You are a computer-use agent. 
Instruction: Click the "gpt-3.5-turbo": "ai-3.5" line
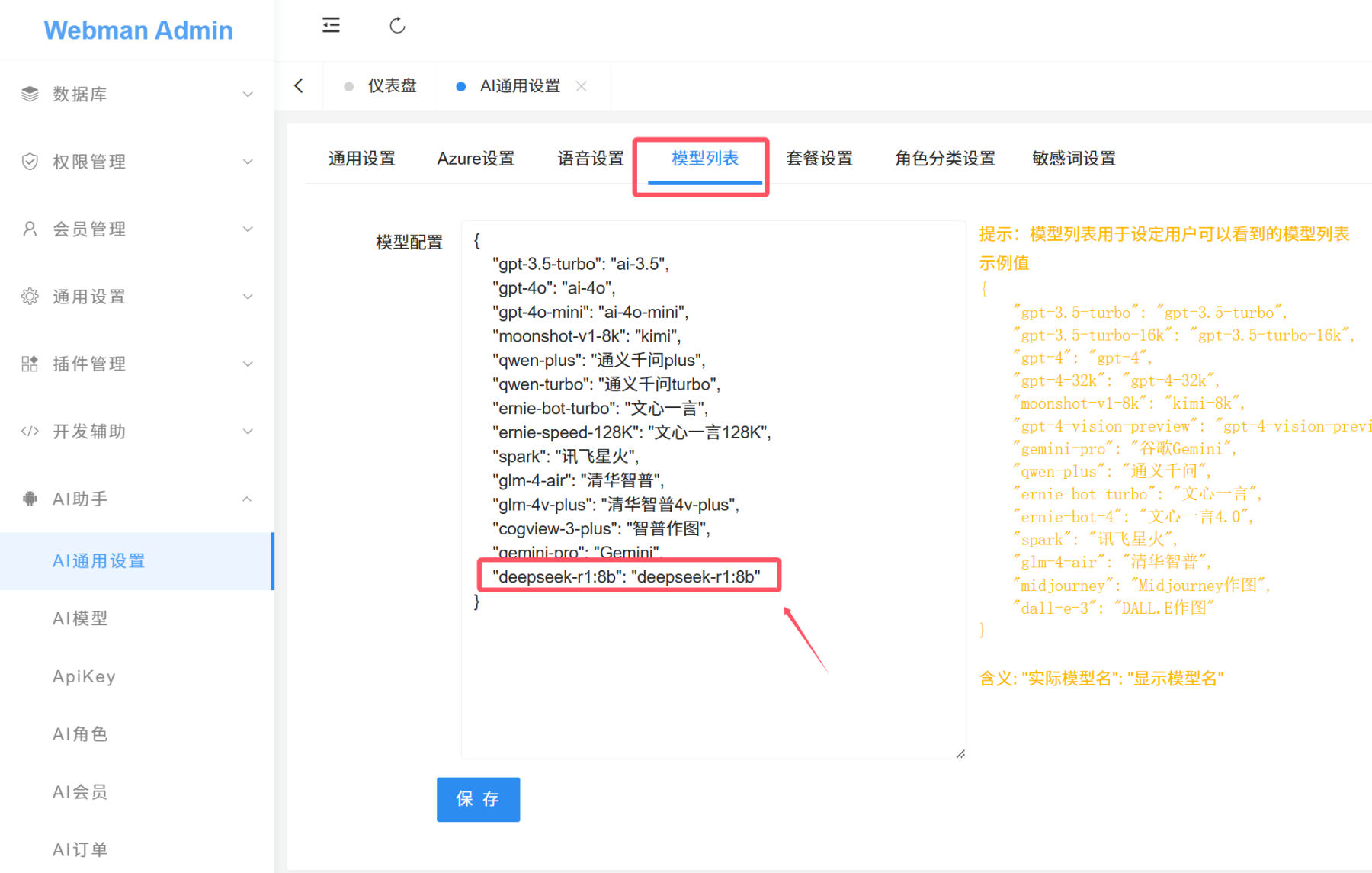581,264
